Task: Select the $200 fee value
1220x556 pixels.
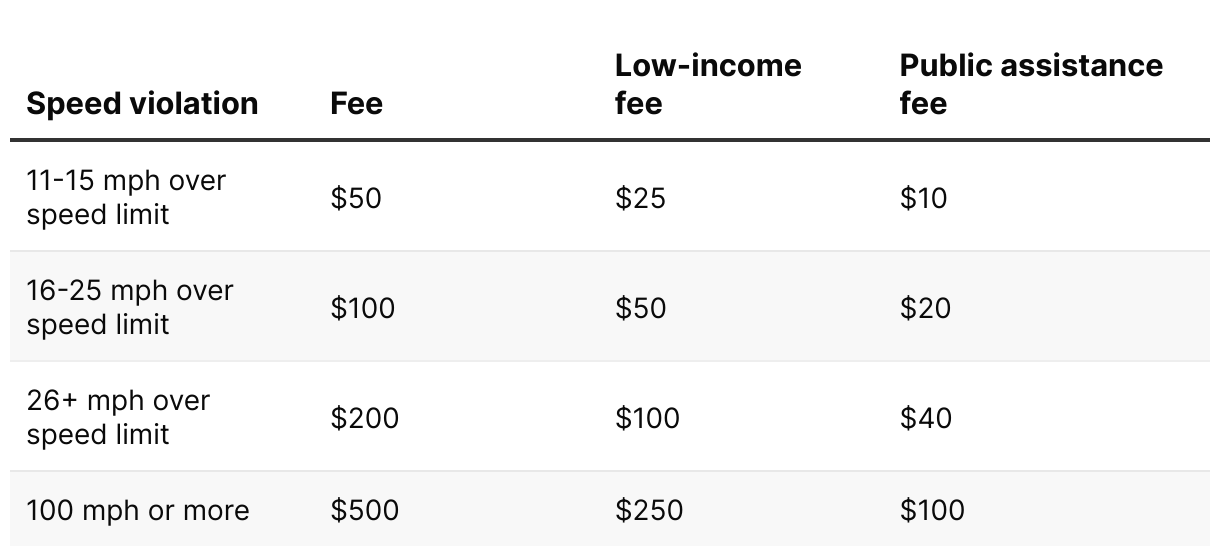Action: point(365,418)
